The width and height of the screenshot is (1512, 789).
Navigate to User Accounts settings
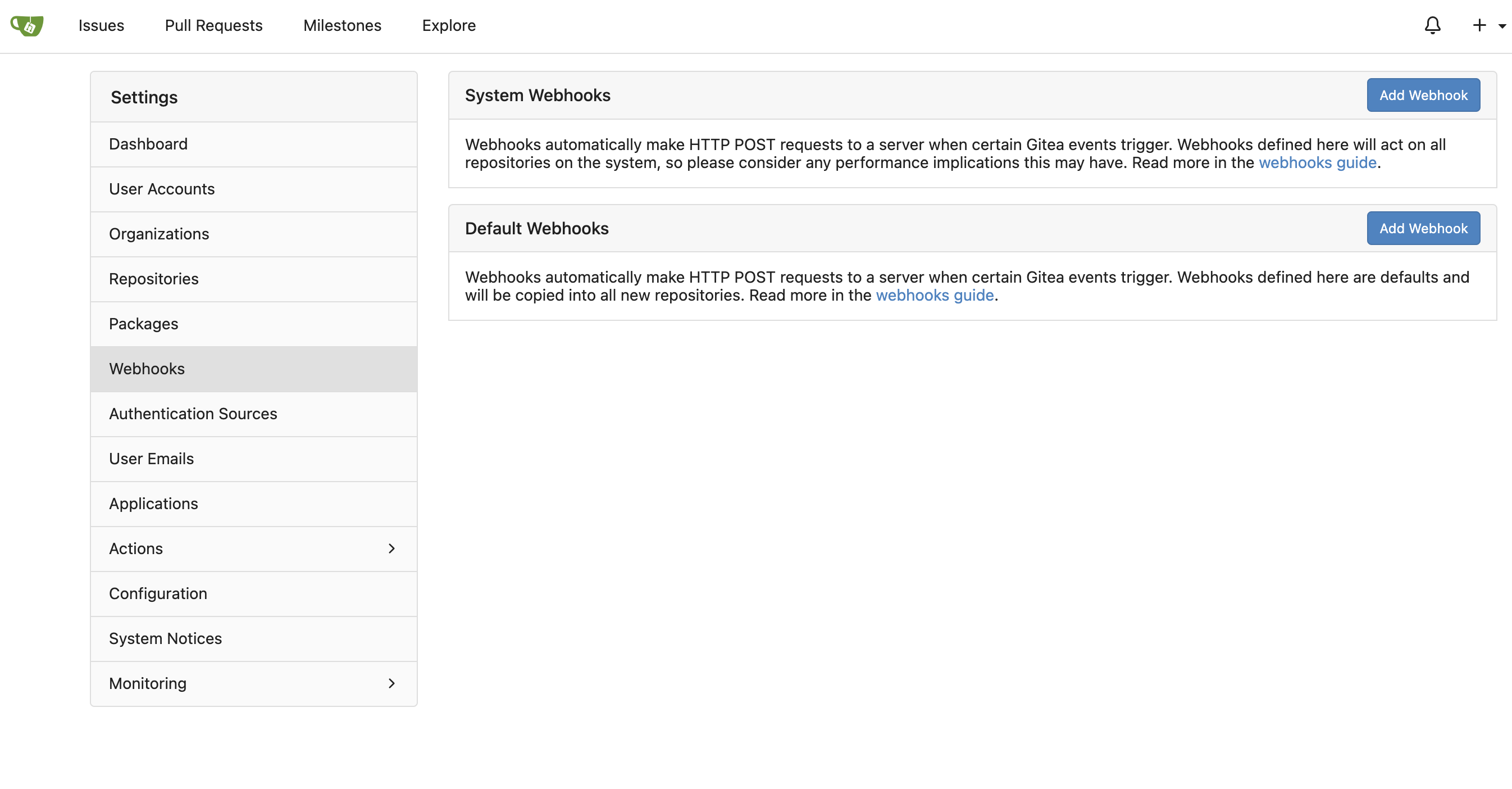click(162, 188)
